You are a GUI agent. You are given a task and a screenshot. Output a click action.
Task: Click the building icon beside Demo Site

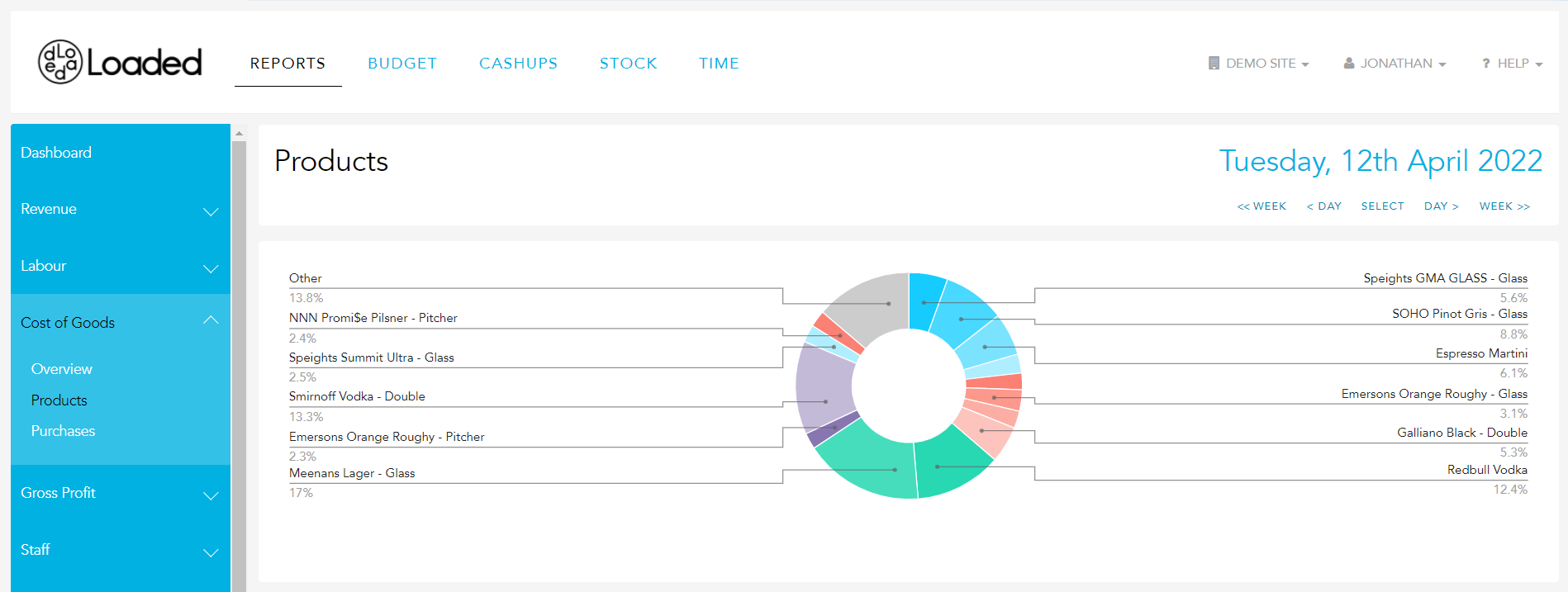coord(1214,63)
